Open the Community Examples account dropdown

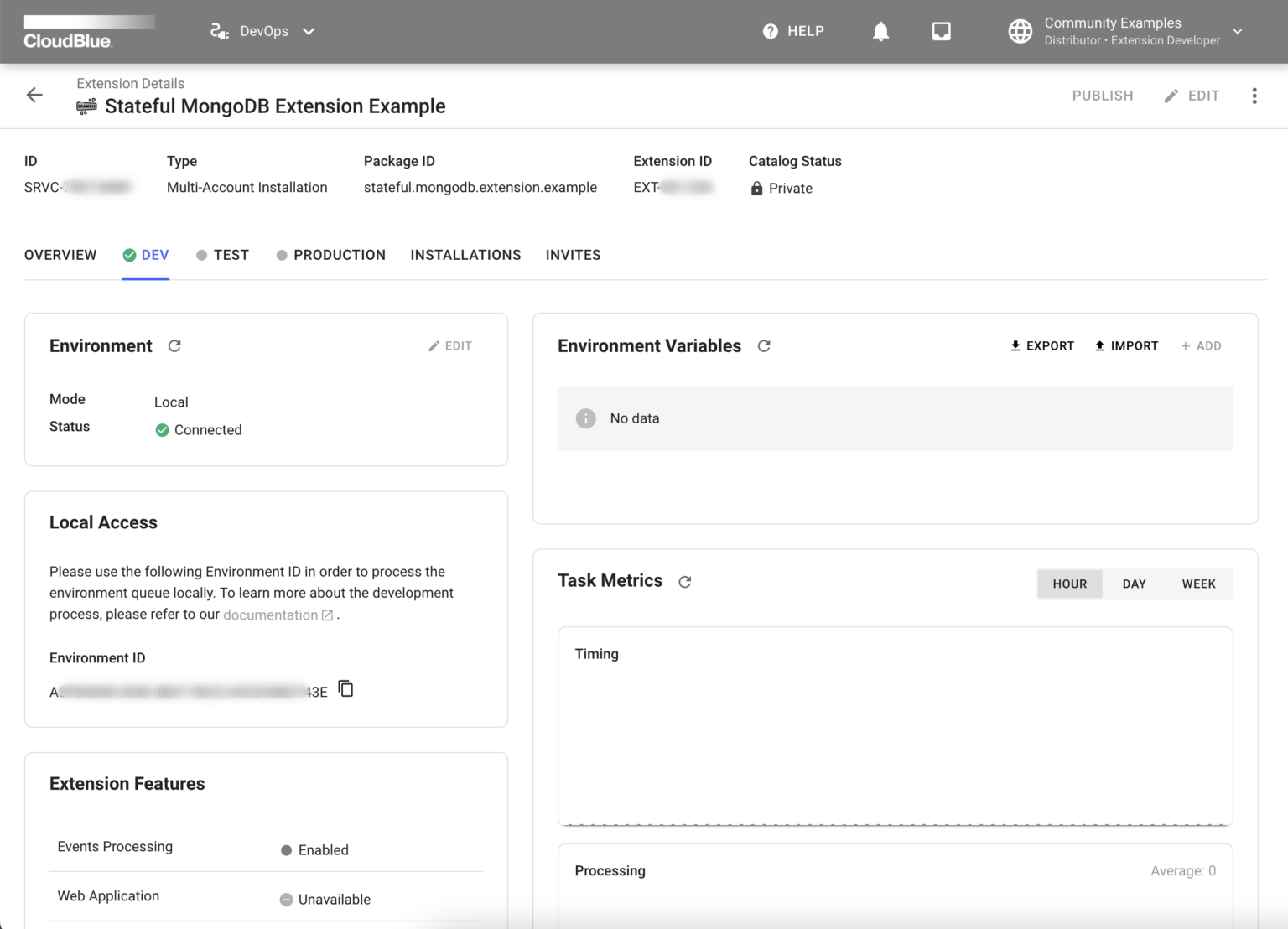point(1238,31)
